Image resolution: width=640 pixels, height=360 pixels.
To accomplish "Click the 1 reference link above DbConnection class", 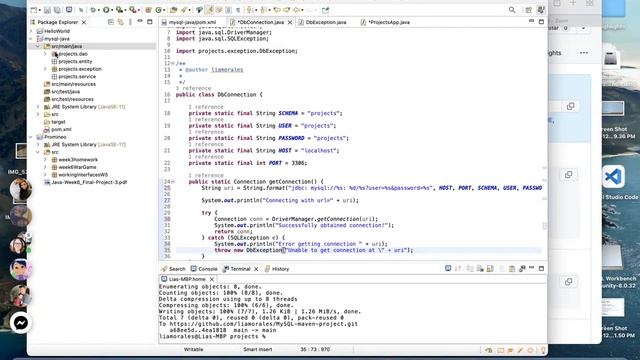I will click(x=193, y=89).
